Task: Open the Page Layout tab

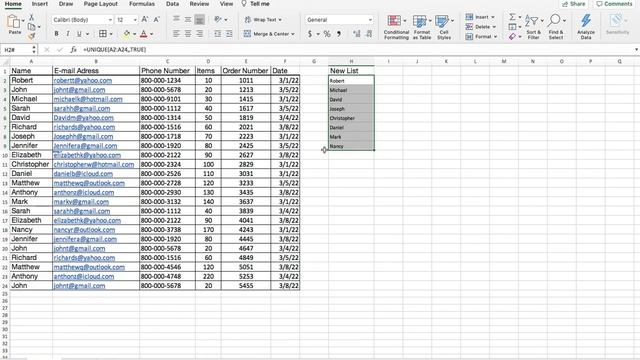Action: pos(100,4)
